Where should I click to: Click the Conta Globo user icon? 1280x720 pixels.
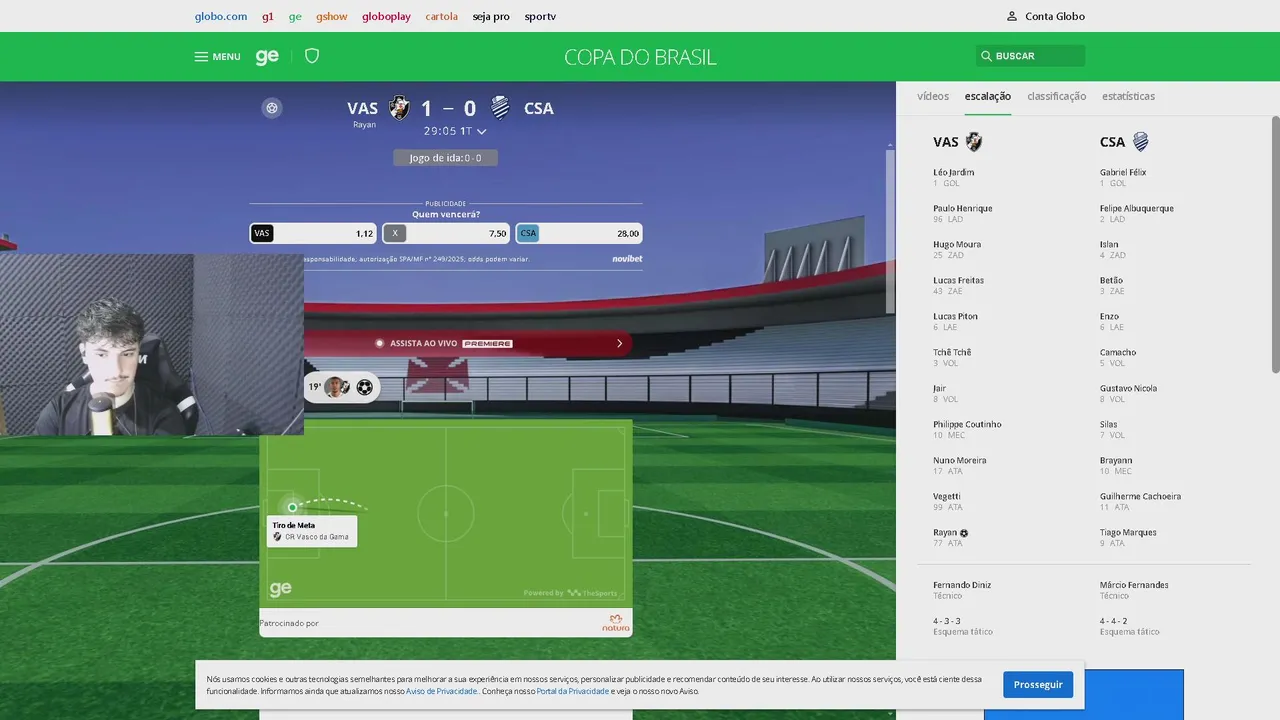pos(1012,16)
